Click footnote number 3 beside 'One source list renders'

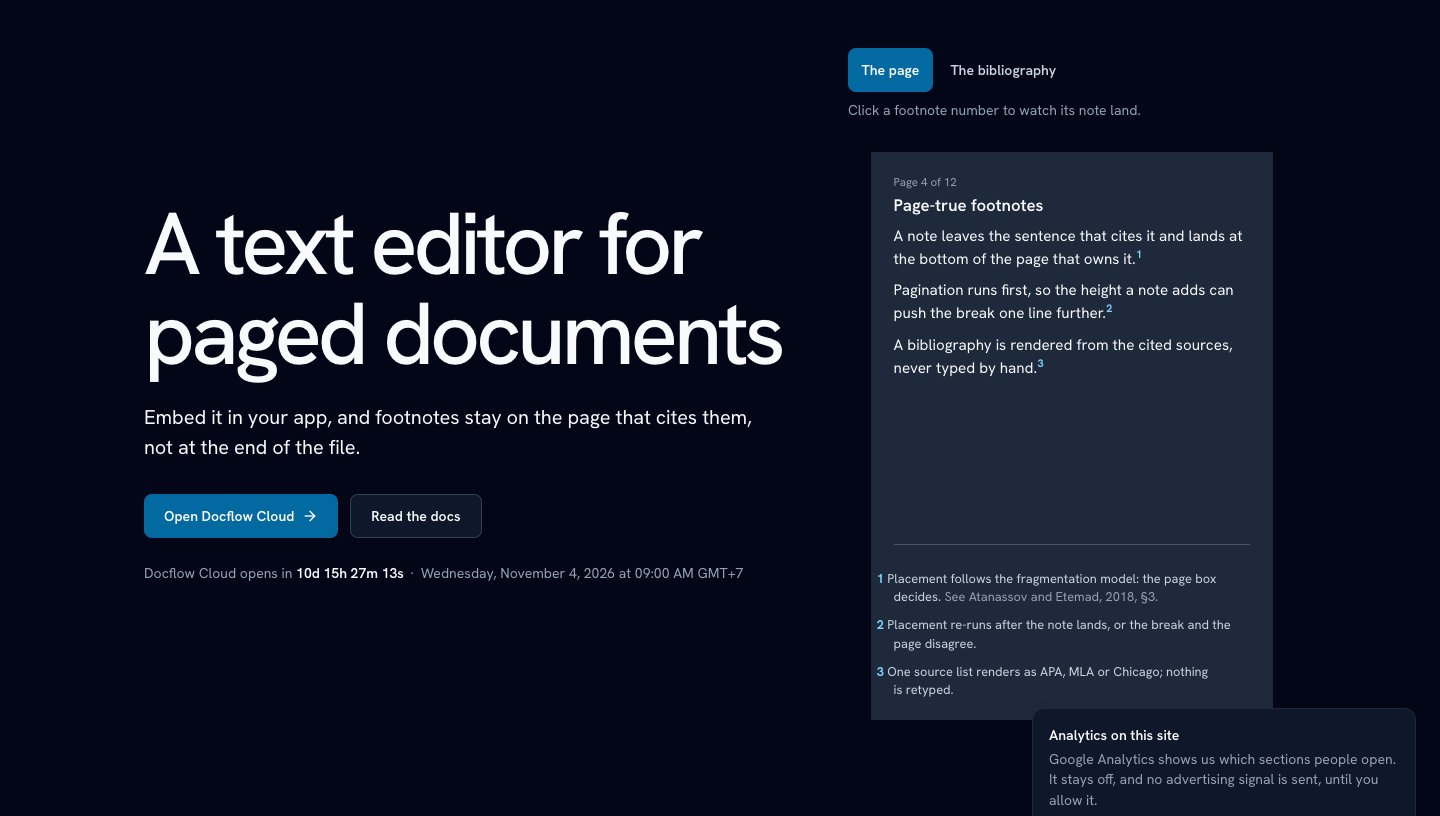pyautogui.click(x=880, y=672)
